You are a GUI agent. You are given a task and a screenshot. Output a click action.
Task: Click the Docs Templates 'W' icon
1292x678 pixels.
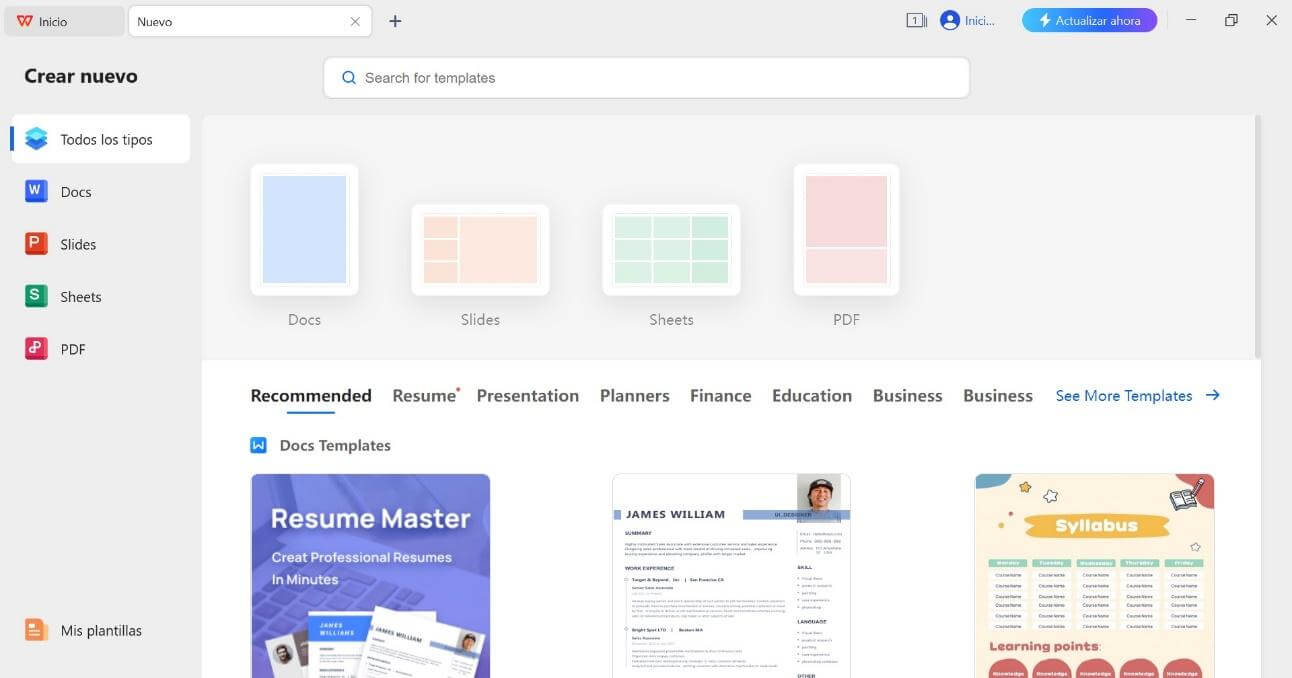[259, 444]
